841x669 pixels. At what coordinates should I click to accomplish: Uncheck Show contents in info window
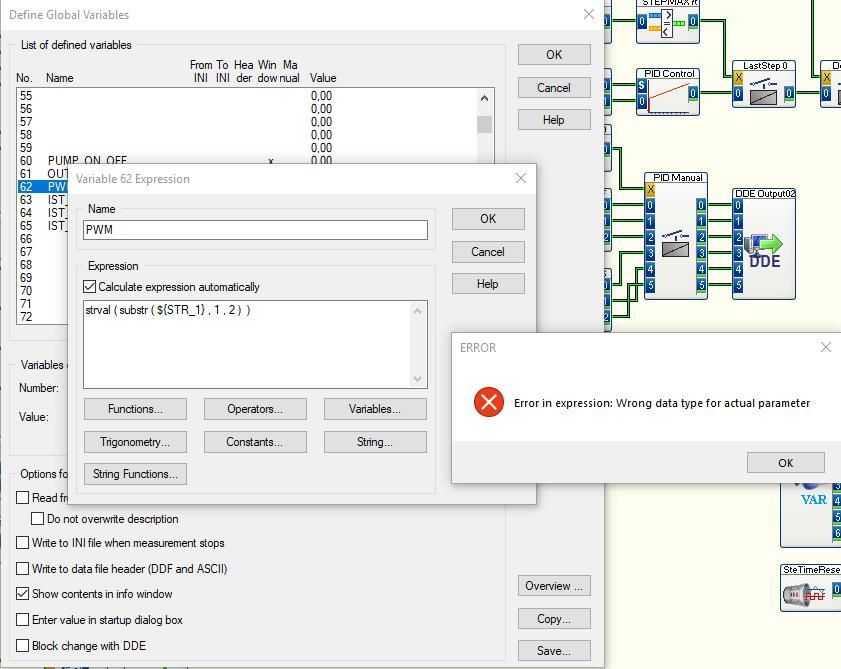click(23, 593)
